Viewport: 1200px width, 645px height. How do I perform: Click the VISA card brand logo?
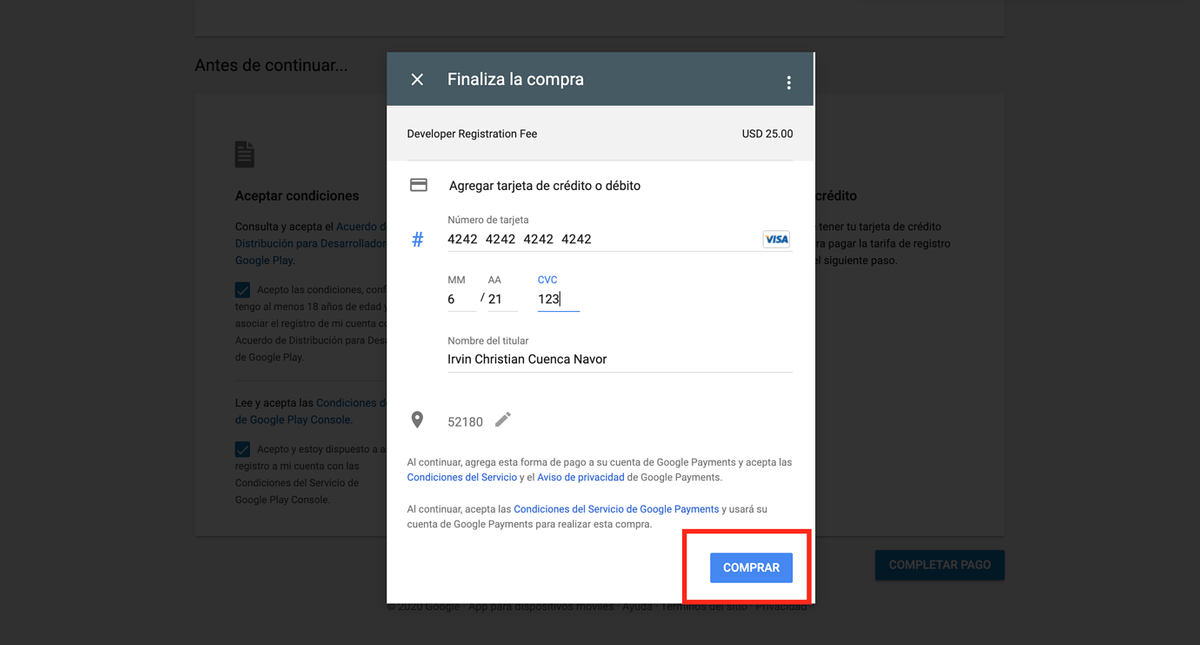(x=776, y=239)
